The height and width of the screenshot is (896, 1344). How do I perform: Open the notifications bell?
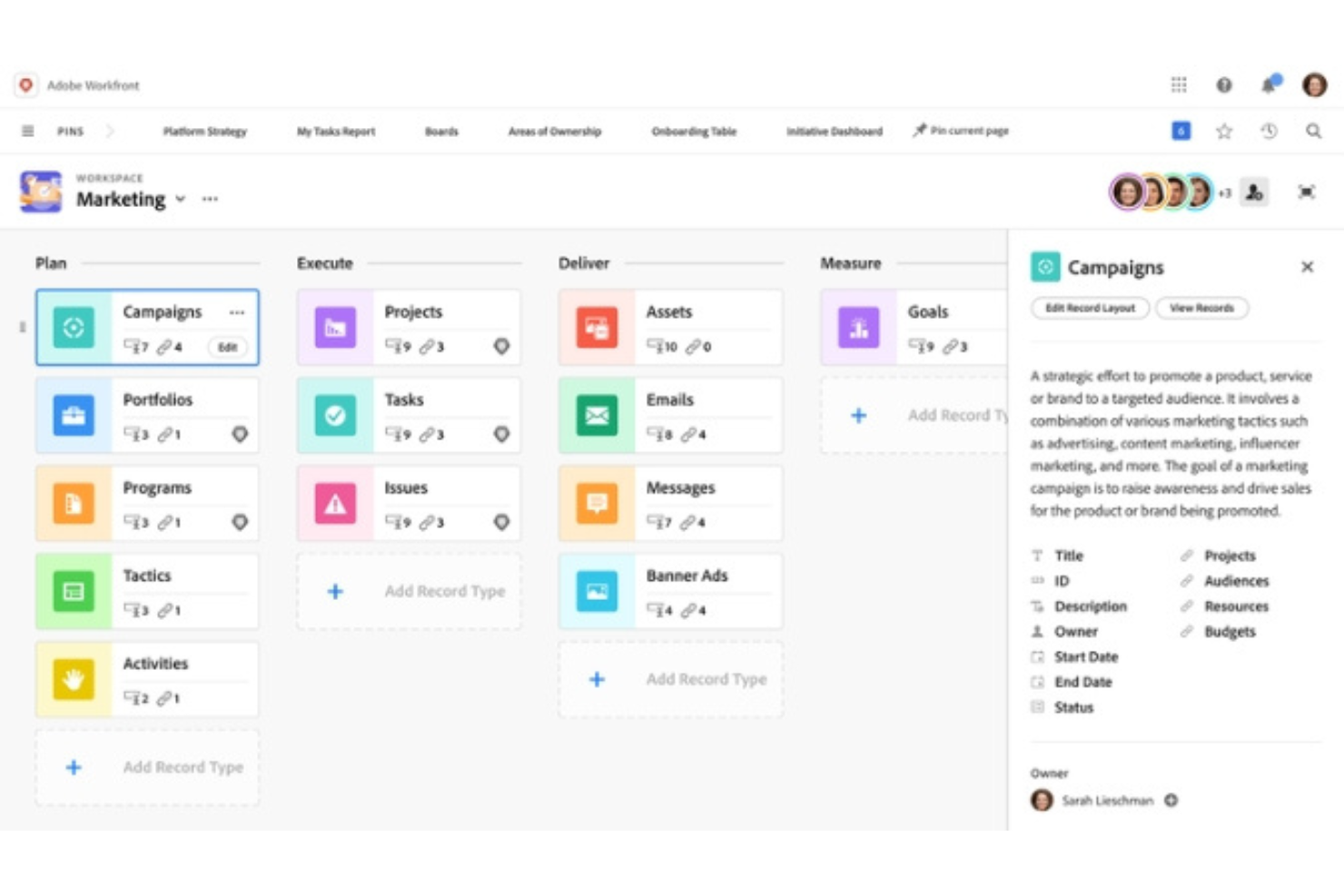[x=1270, y=84]
